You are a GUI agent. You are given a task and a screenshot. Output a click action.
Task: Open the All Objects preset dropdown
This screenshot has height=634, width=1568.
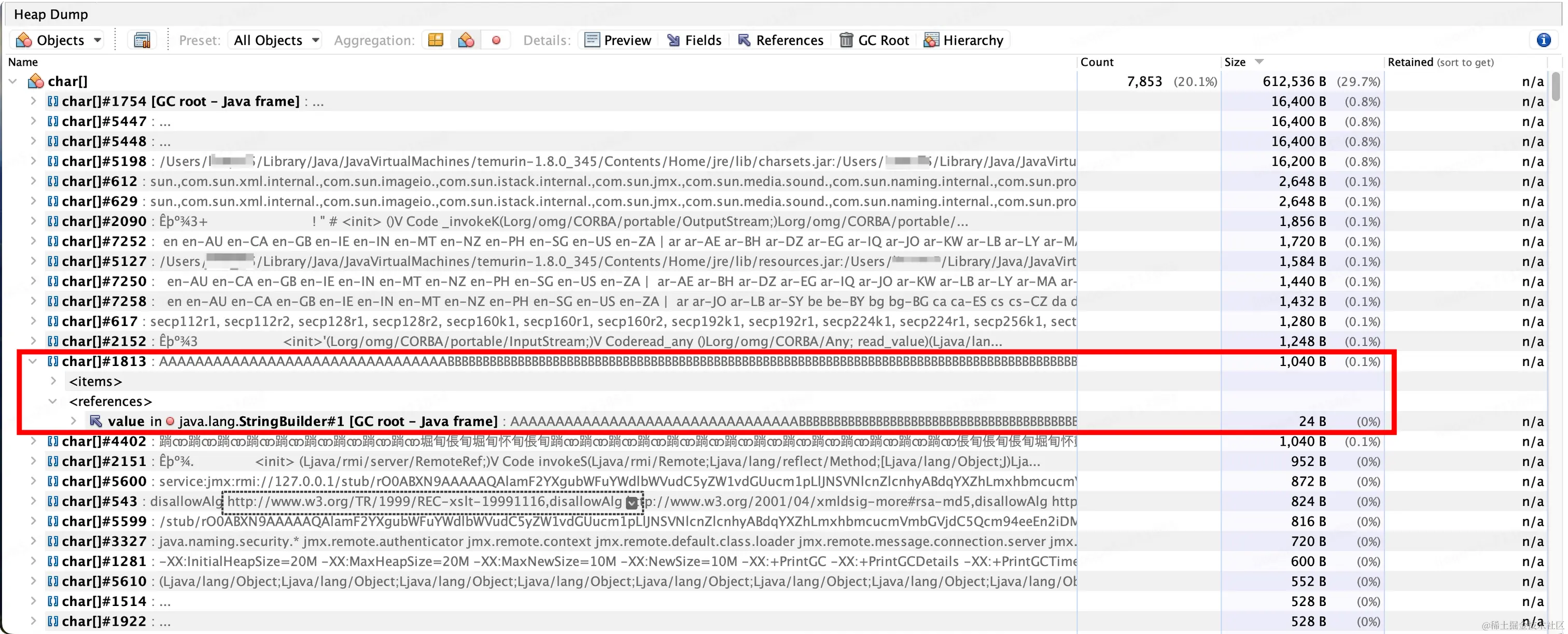point(276,40)
